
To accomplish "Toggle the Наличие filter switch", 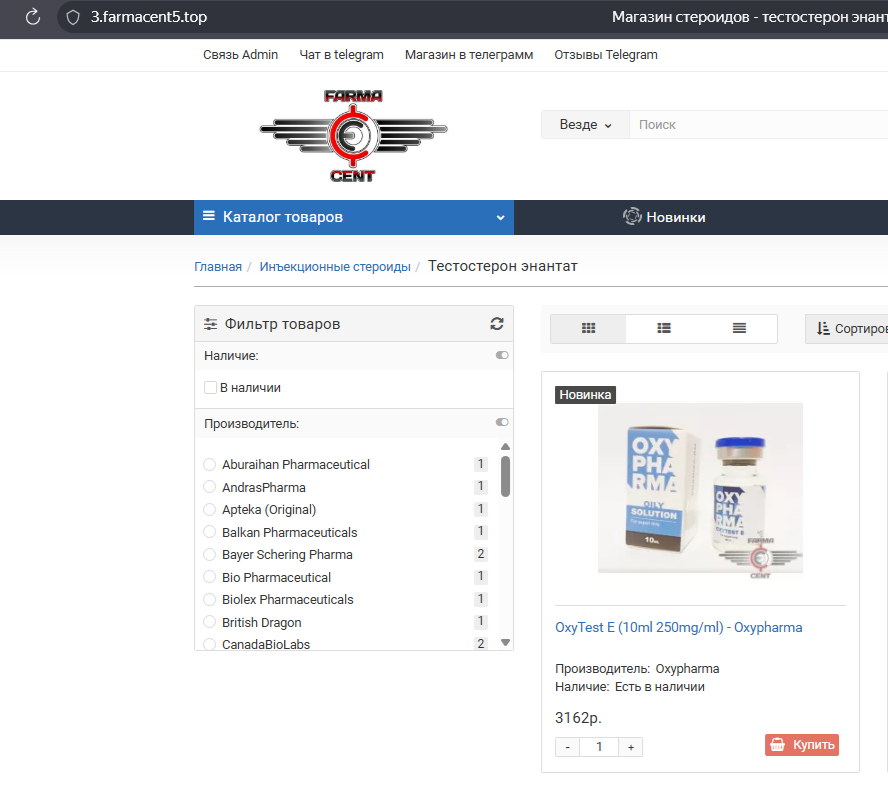I will (x=501, y=355).
